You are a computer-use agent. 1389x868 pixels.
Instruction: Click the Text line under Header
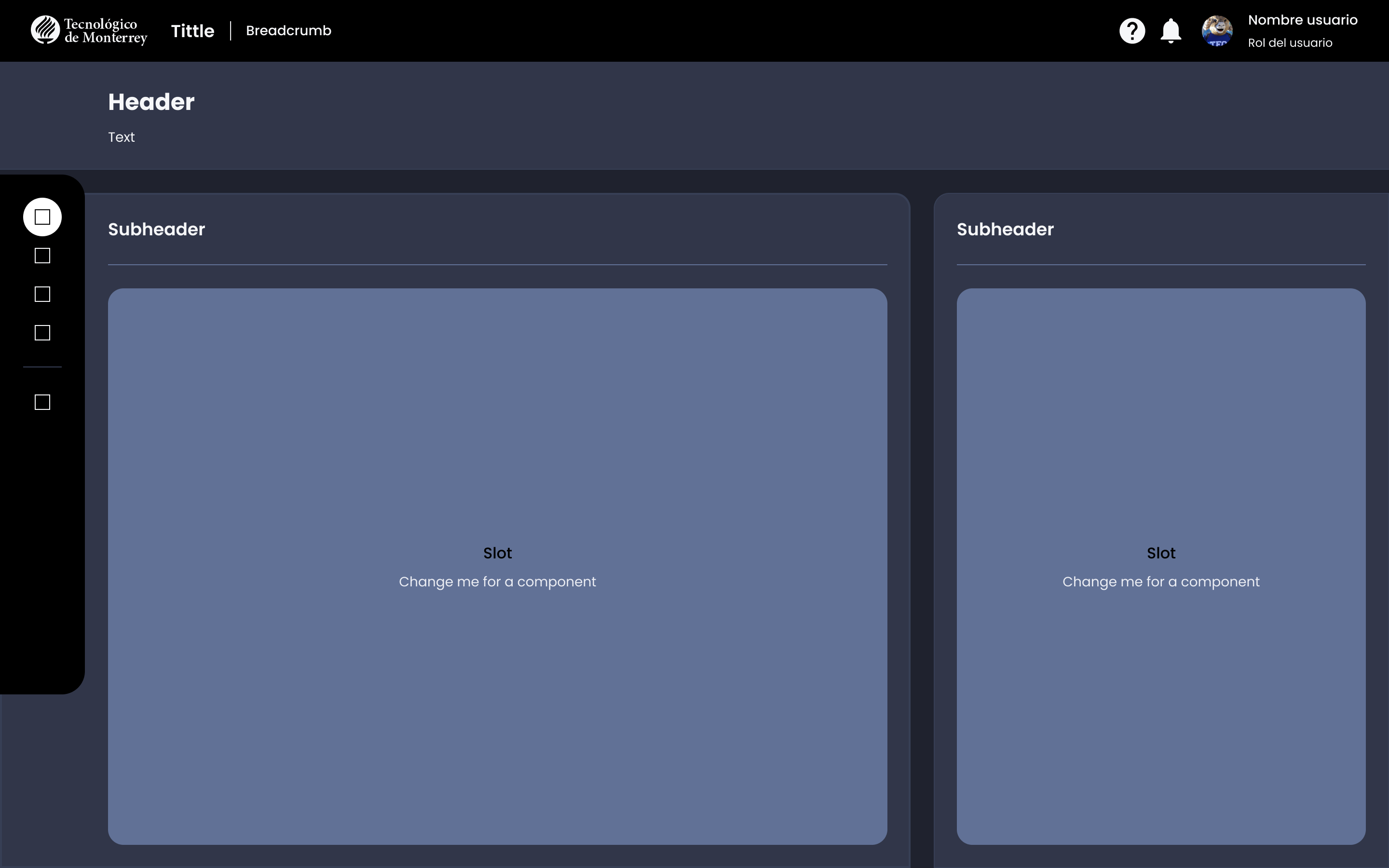pos(121,137)
